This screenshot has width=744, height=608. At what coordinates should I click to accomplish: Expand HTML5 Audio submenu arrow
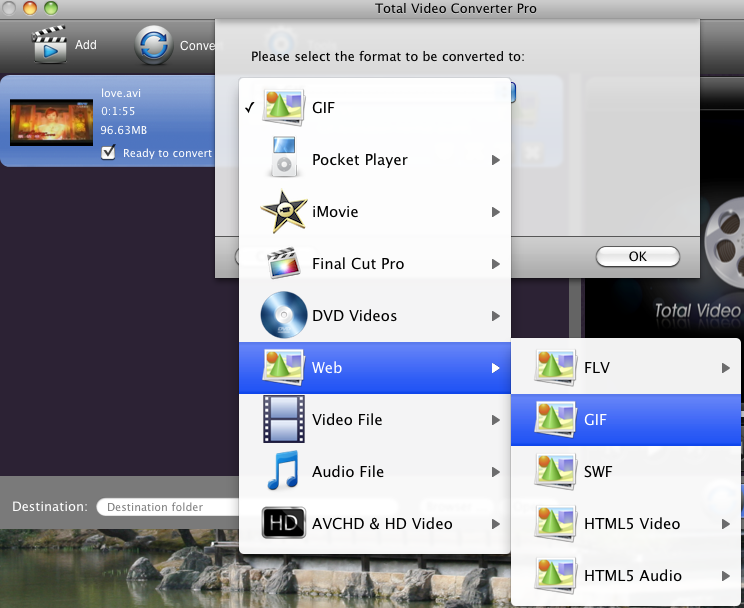tap(725, 576)
